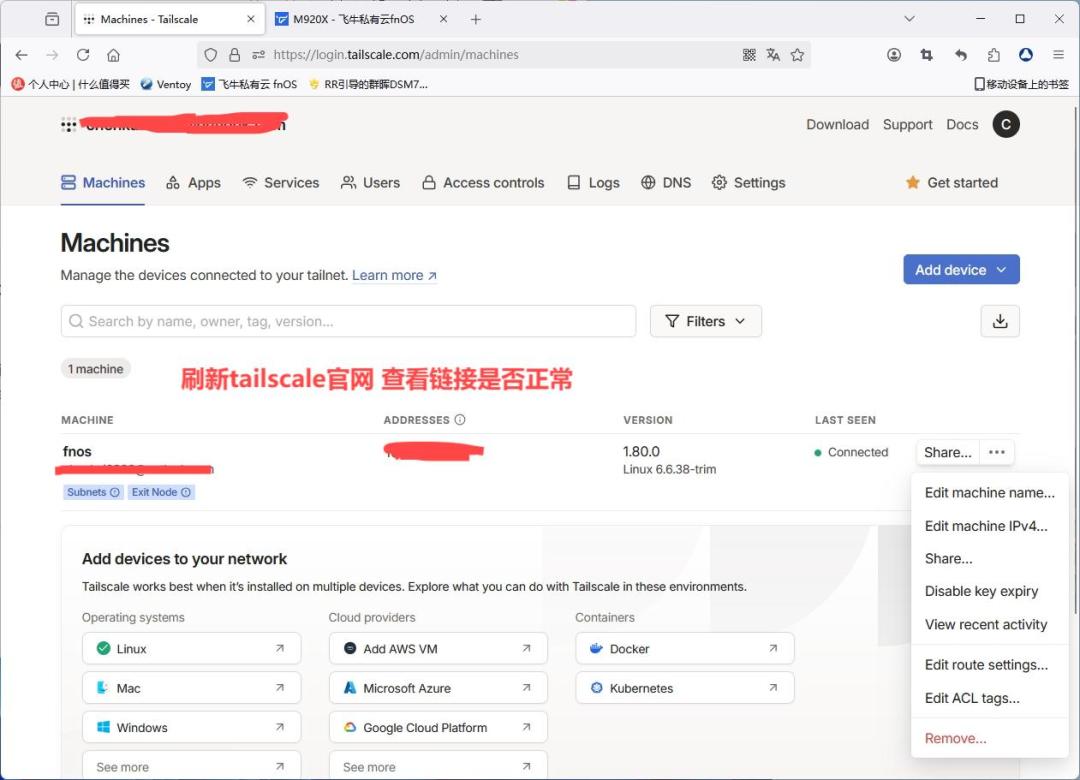
Task: Open the Linux install card
Action: point(191,648)
